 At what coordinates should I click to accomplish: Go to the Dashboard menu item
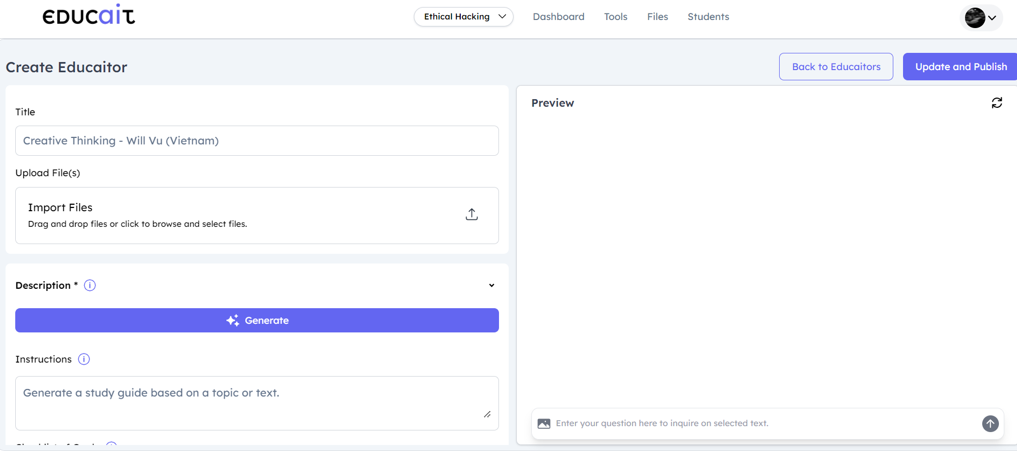tap(558, 17)
